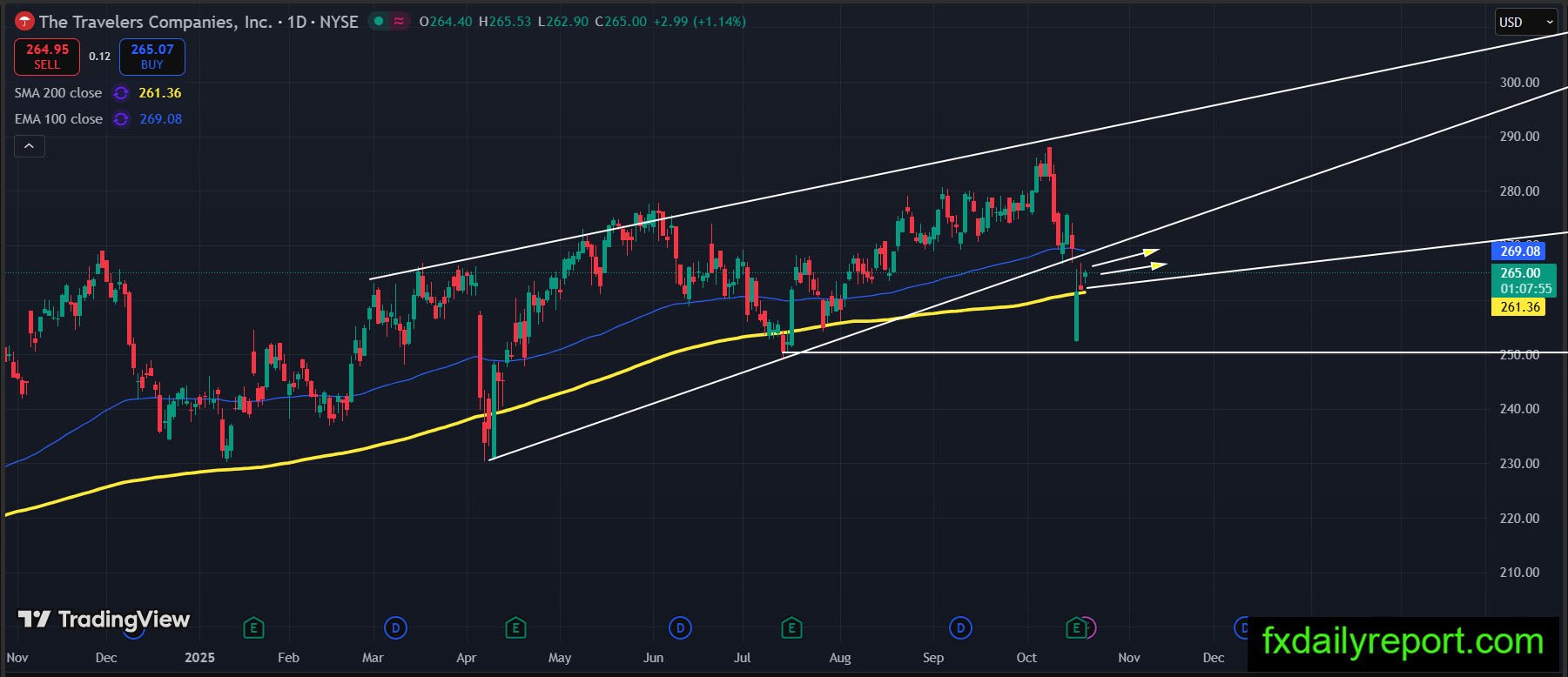Screen dimensions: 1568x677
Task: Click the 1D interval label in the title
Action: 297,22
